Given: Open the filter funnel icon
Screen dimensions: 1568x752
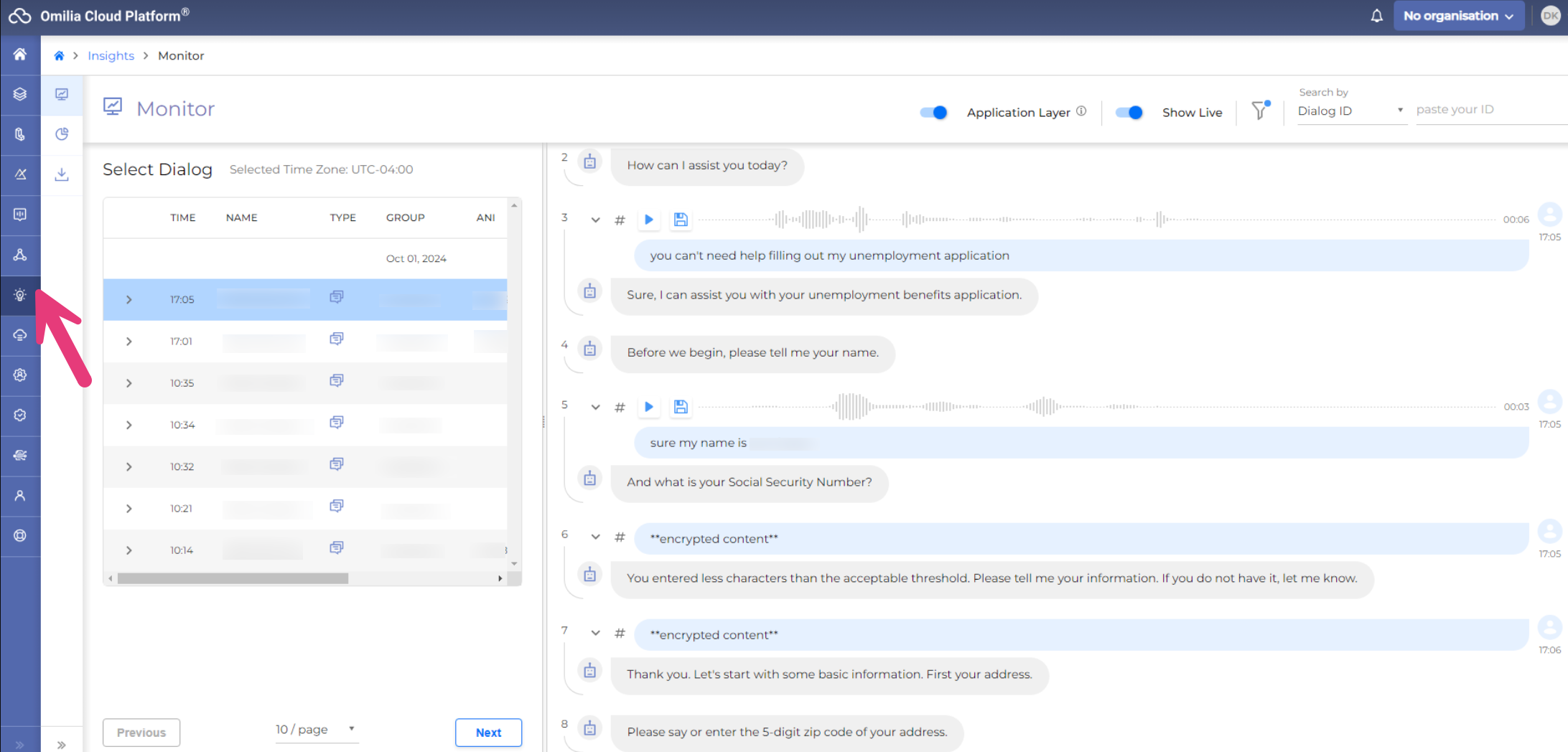Looking at the screenshot, I should tap(1259, 111).
